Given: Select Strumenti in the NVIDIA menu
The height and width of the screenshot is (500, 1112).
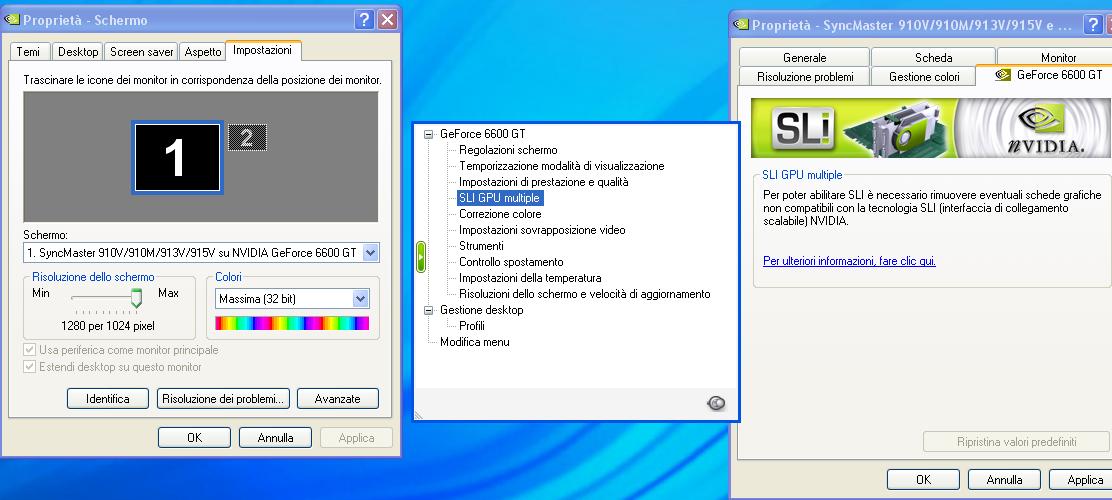Looking at the screenshot, I should click(482, 245).
